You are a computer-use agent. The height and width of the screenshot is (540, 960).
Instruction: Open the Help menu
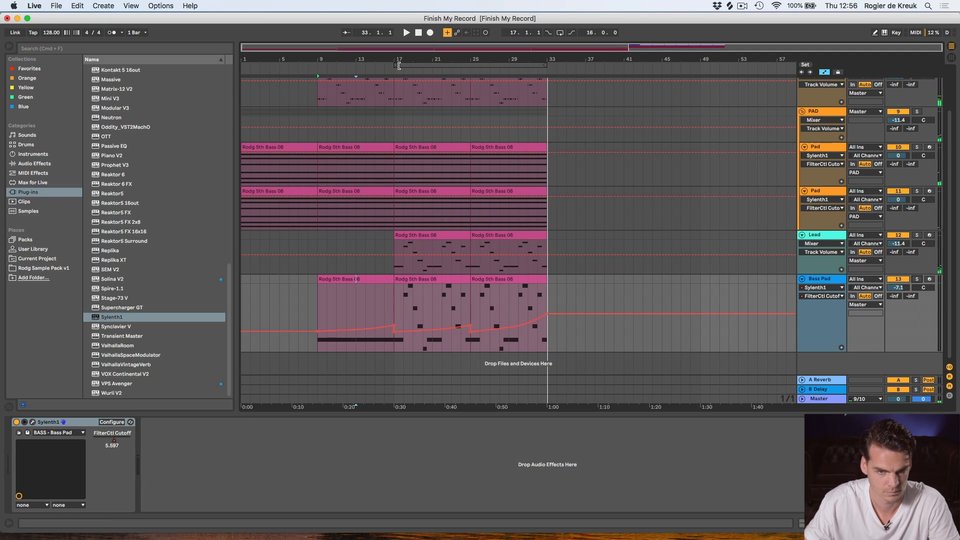[190, 6]
